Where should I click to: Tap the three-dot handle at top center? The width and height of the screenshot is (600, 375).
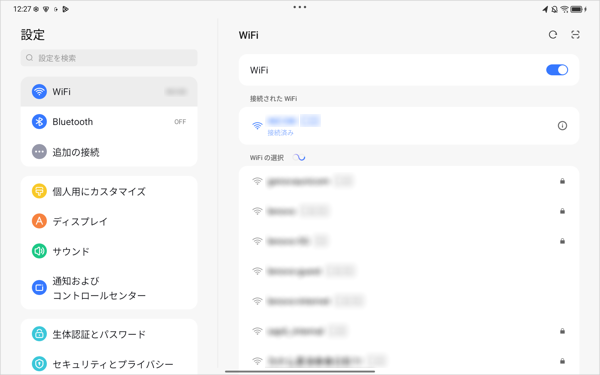[300, 7]
